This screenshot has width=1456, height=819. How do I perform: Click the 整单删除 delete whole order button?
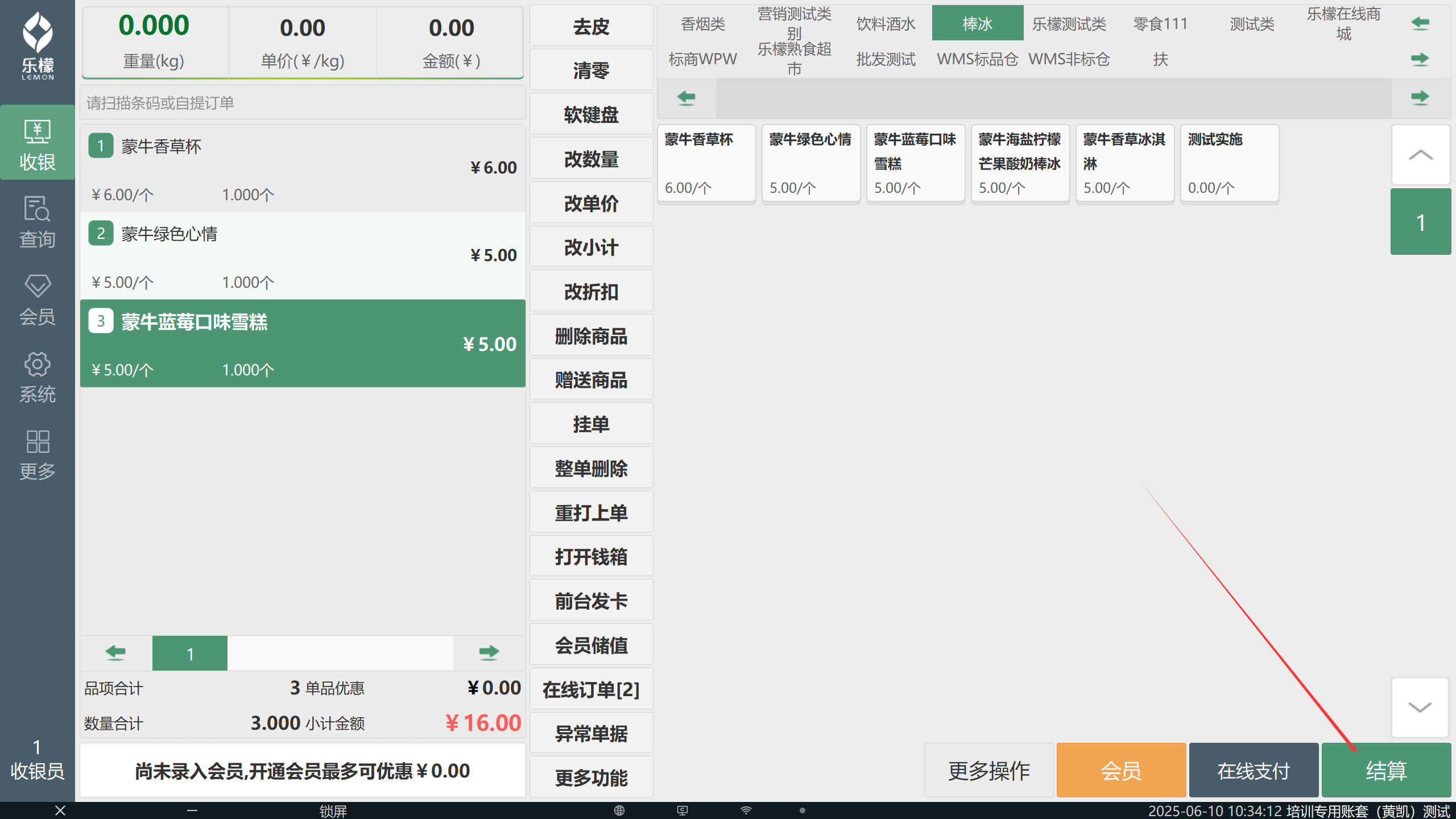click(591, 469)
